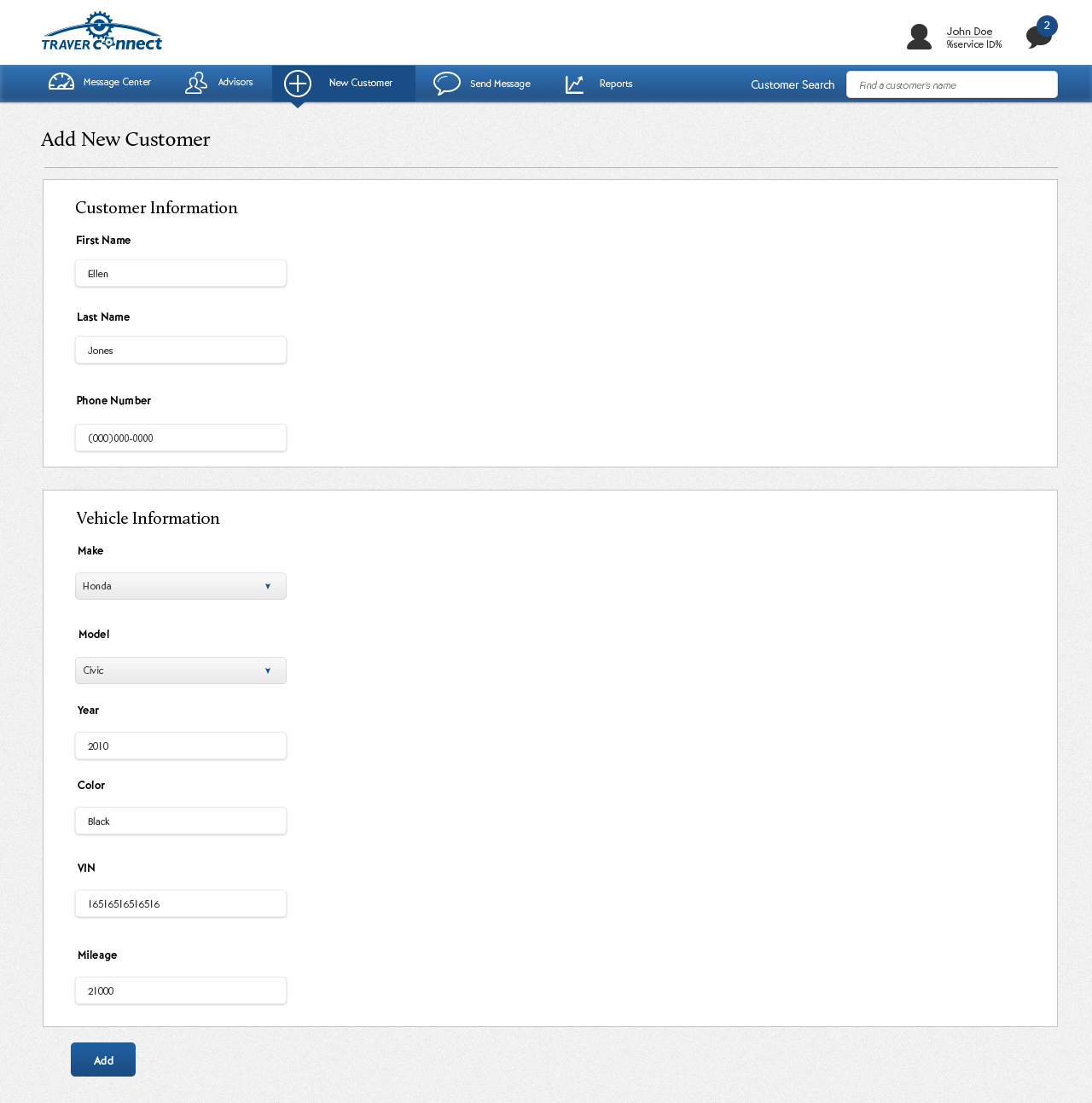Click the user profile avatar icon
This screenshot has width=1092, height=1103.
[919, 37]
